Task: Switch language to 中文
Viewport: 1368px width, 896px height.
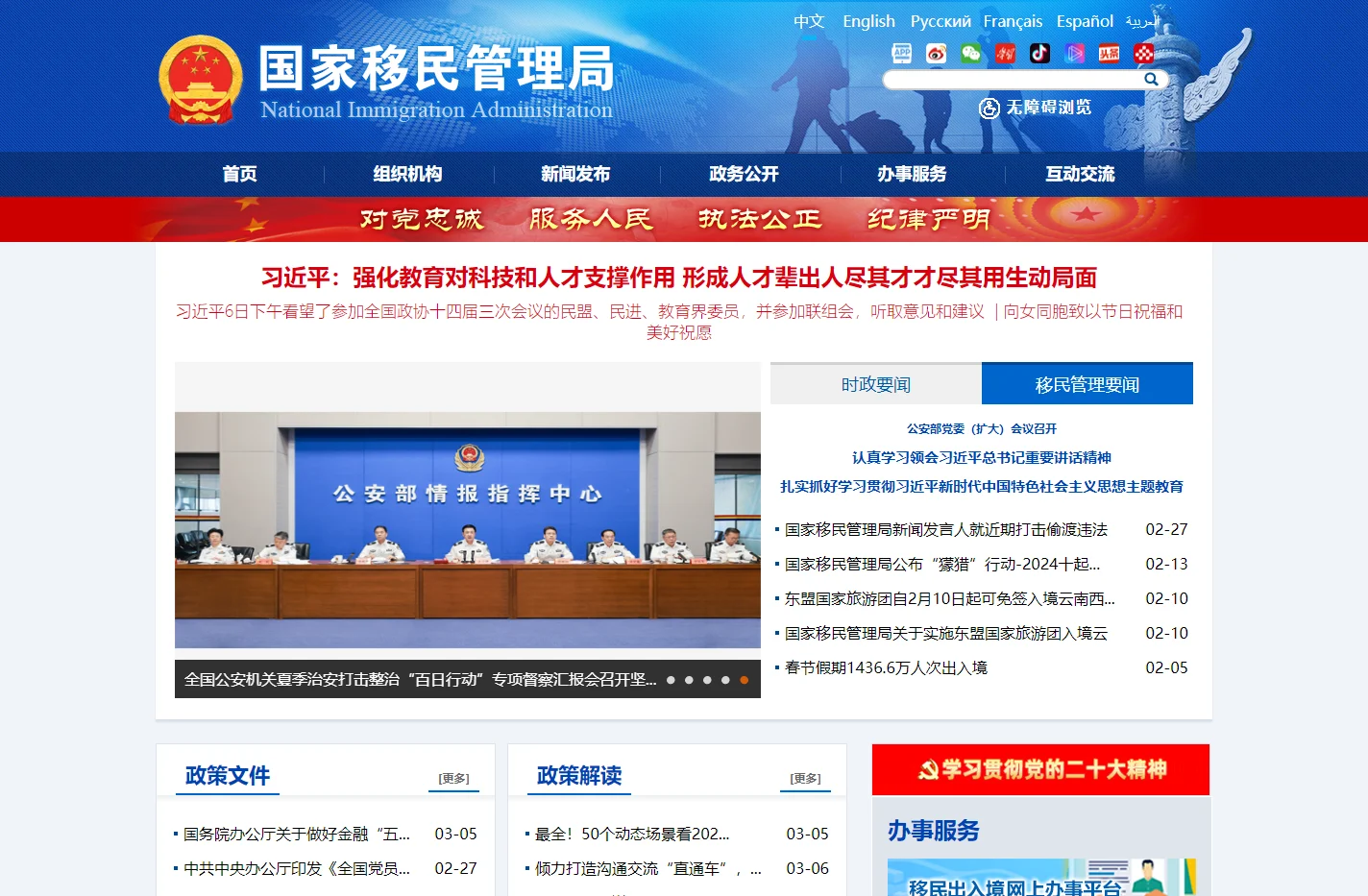Action: pyautogui.click(x=809, y=21)
